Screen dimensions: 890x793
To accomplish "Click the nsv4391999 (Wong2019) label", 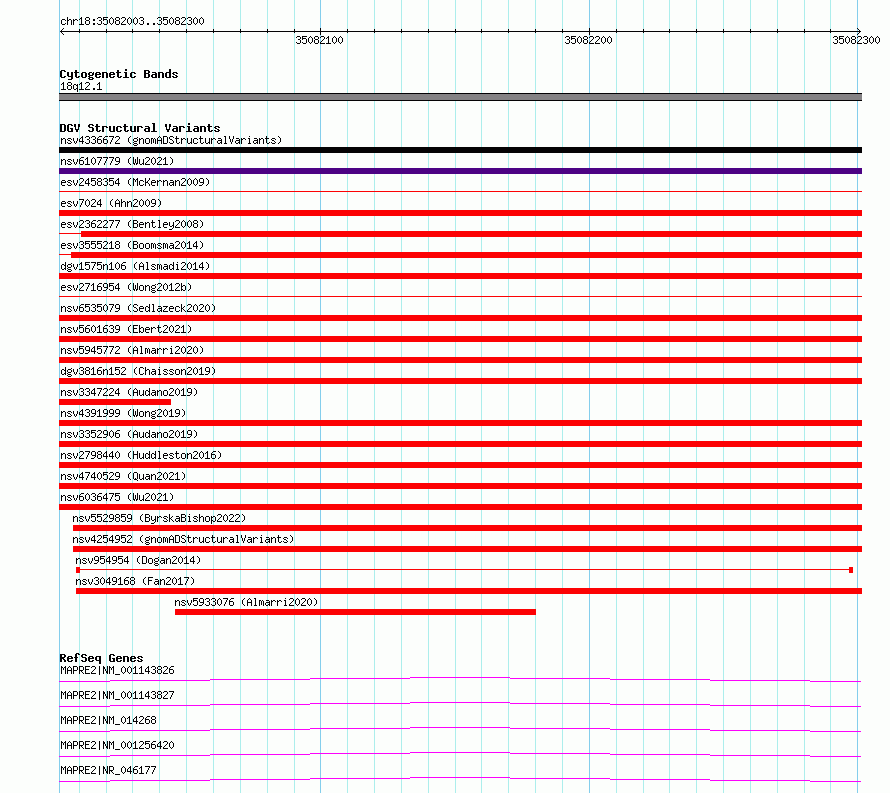I will [x=123, y=413].
